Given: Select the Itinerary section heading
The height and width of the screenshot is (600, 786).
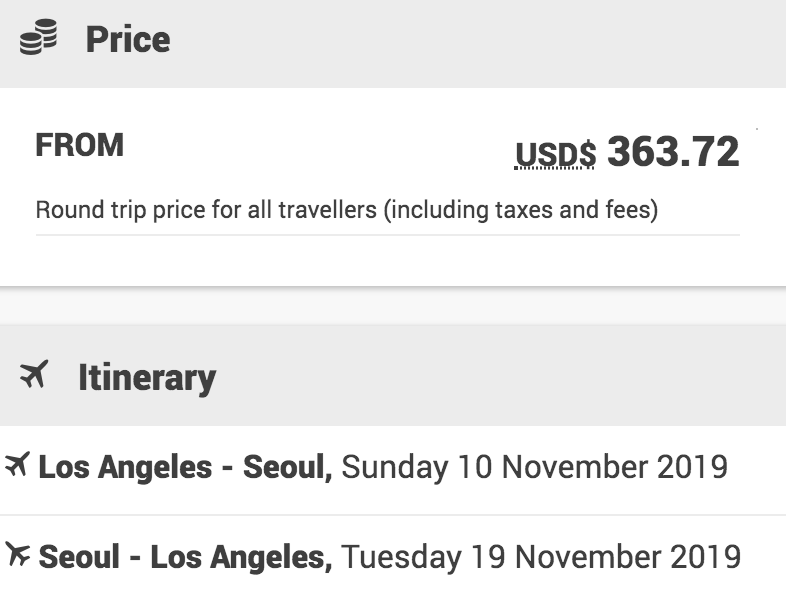Looking at the screenshot, I should tap(146, 377).
